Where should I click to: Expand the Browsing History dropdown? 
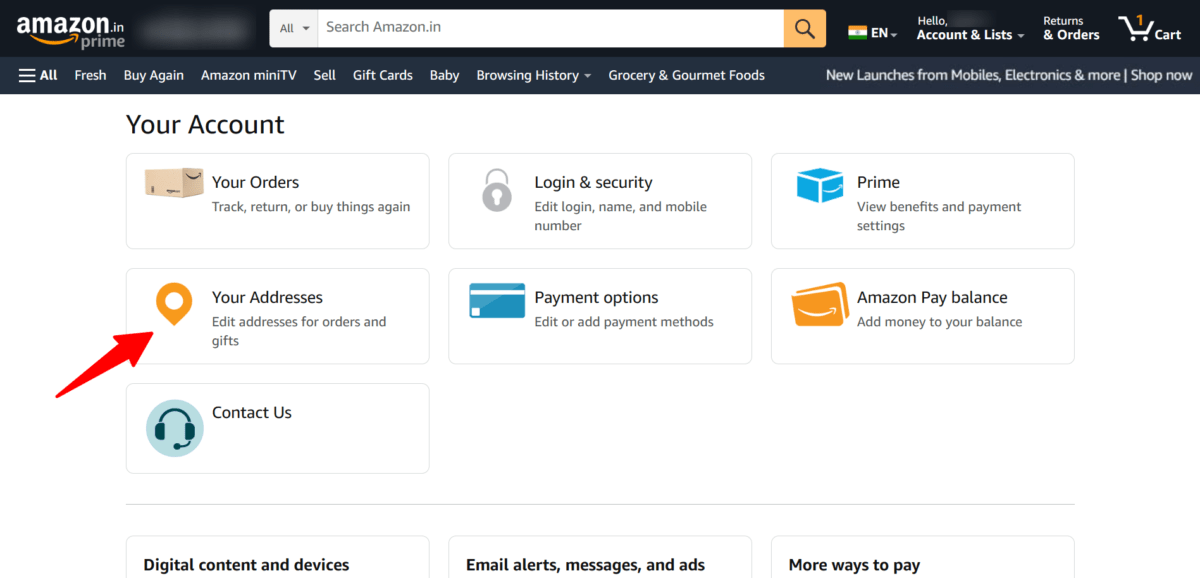[532, 75]
